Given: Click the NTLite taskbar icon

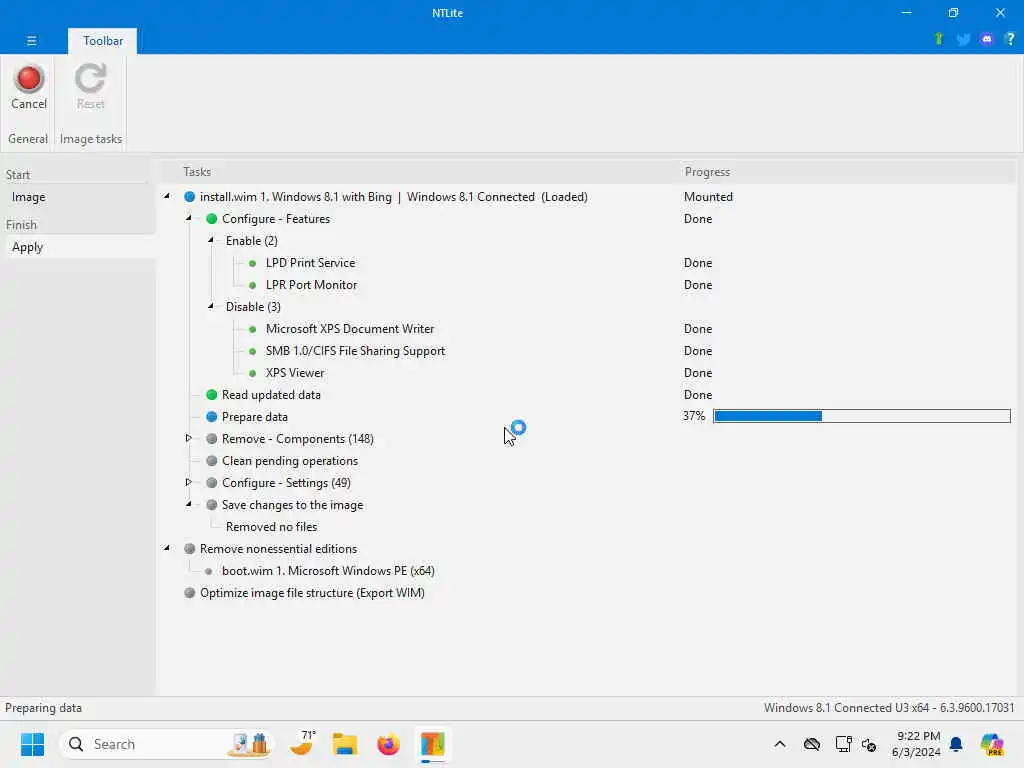Looking at the screenshot, I should pyautogui.click(x=432, y=744).
